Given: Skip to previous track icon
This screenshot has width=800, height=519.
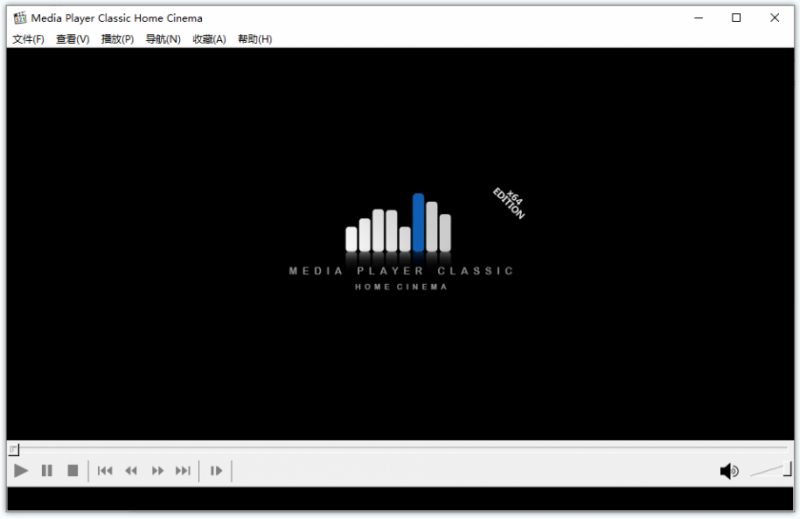Looking at the screenshot, I should pyautogui.click(x=105, y=471).
